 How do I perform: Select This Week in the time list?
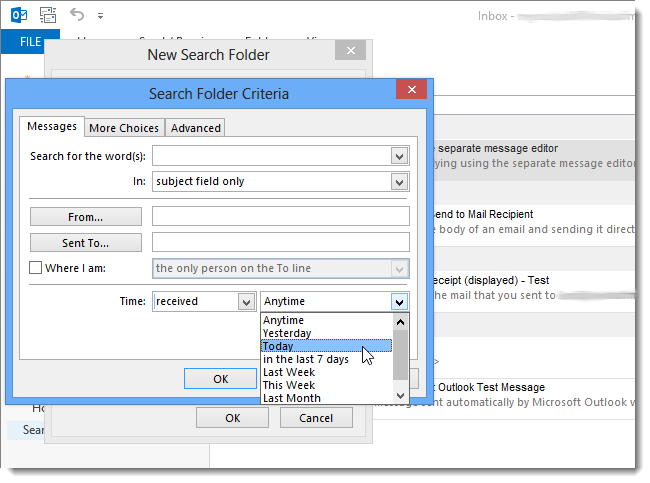click(x=327, y=385)
